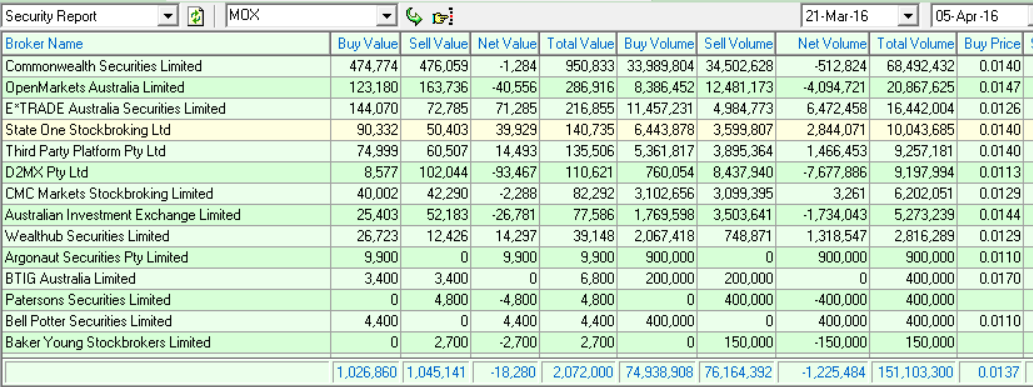
Task: Sort by Total Volume column header
Action: click(x=913, y=44)
